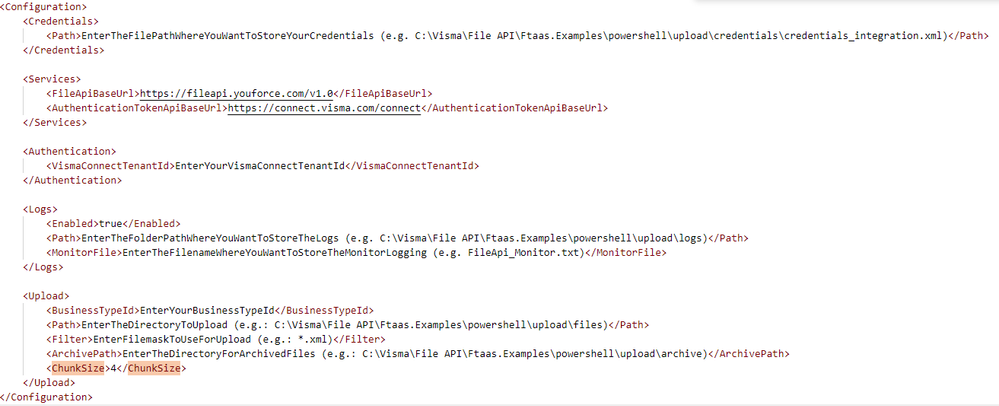Click the EnterYourVismaConnectTenantId placeholder text

[x=259, y=166]
